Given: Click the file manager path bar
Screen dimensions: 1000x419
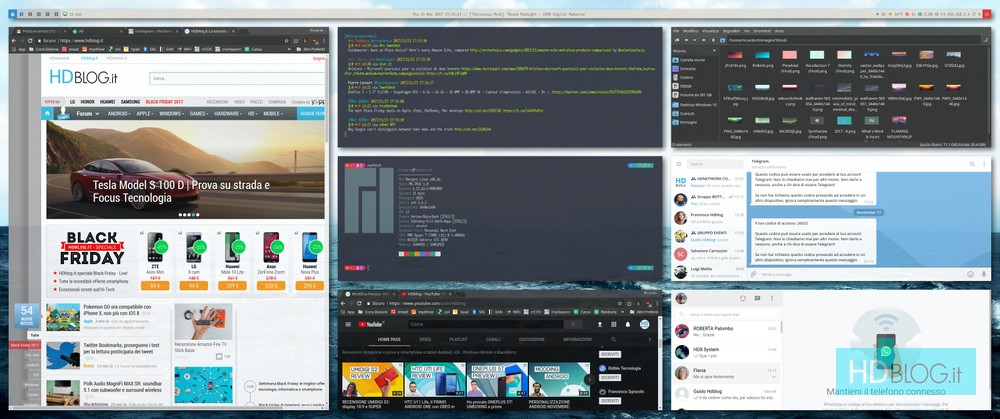Looking at the screenshot, I should point(855,40).
